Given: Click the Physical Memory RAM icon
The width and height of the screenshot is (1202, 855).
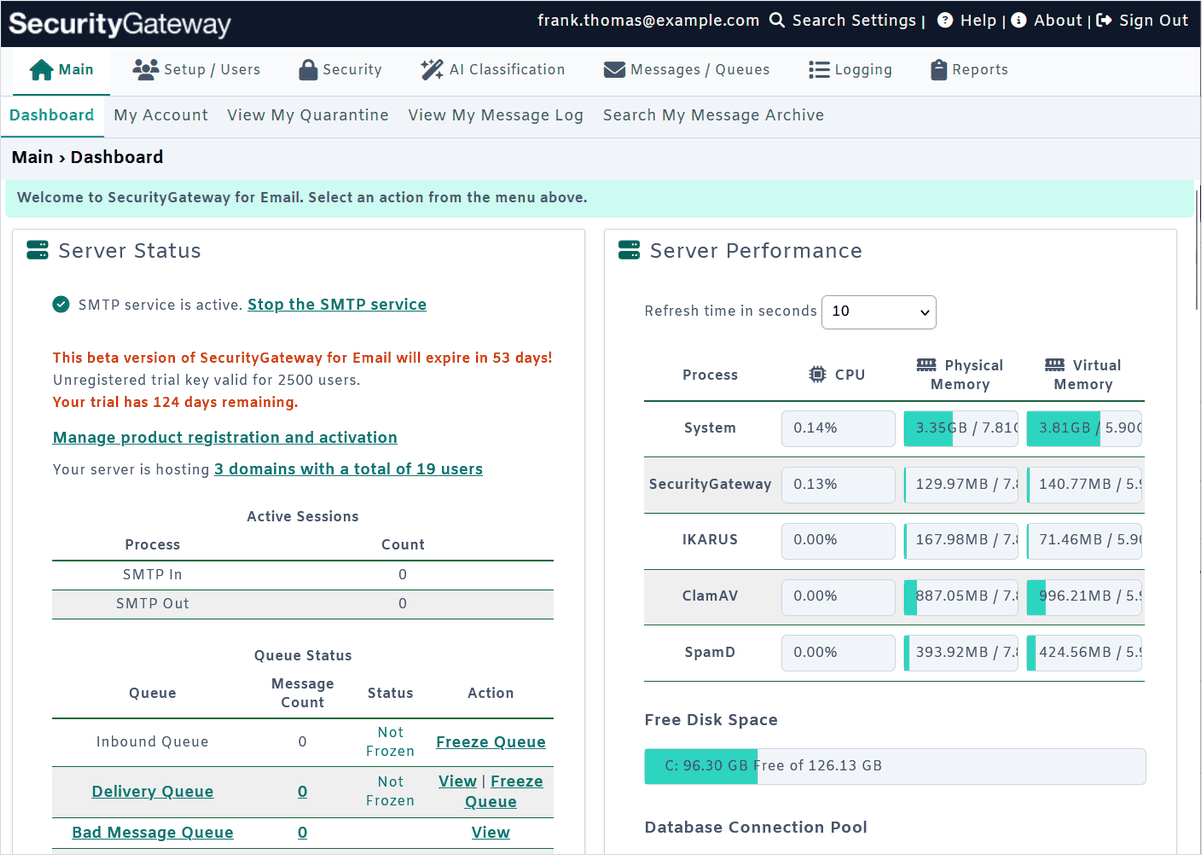Looking at the screenshot, I should click(x=926, y=365).
